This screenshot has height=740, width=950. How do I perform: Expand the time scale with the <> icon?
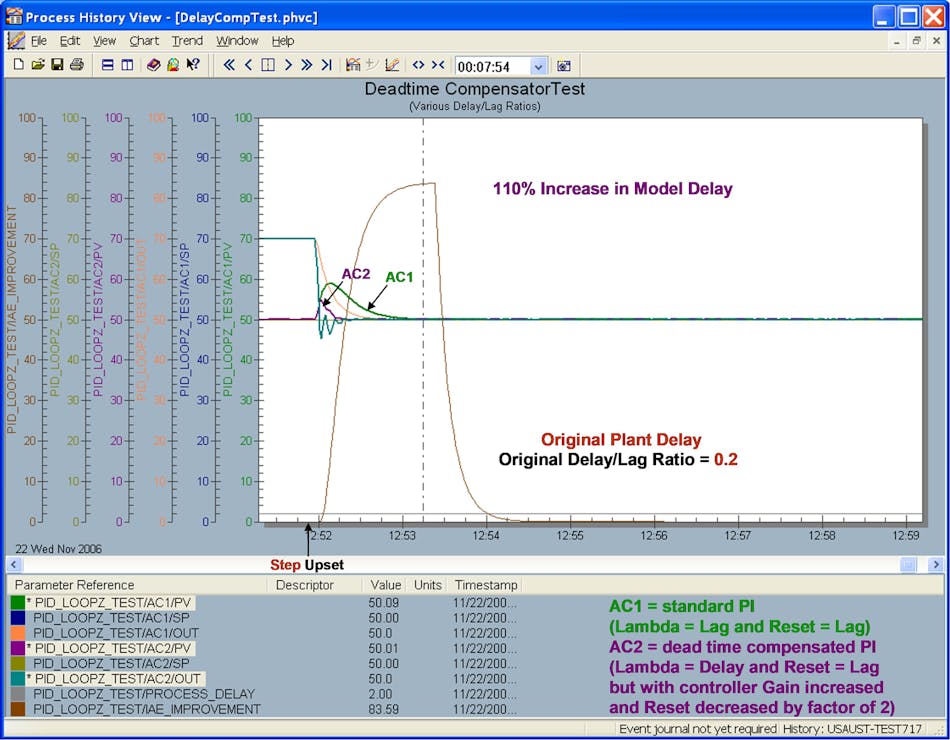click(x=418, y=65)
